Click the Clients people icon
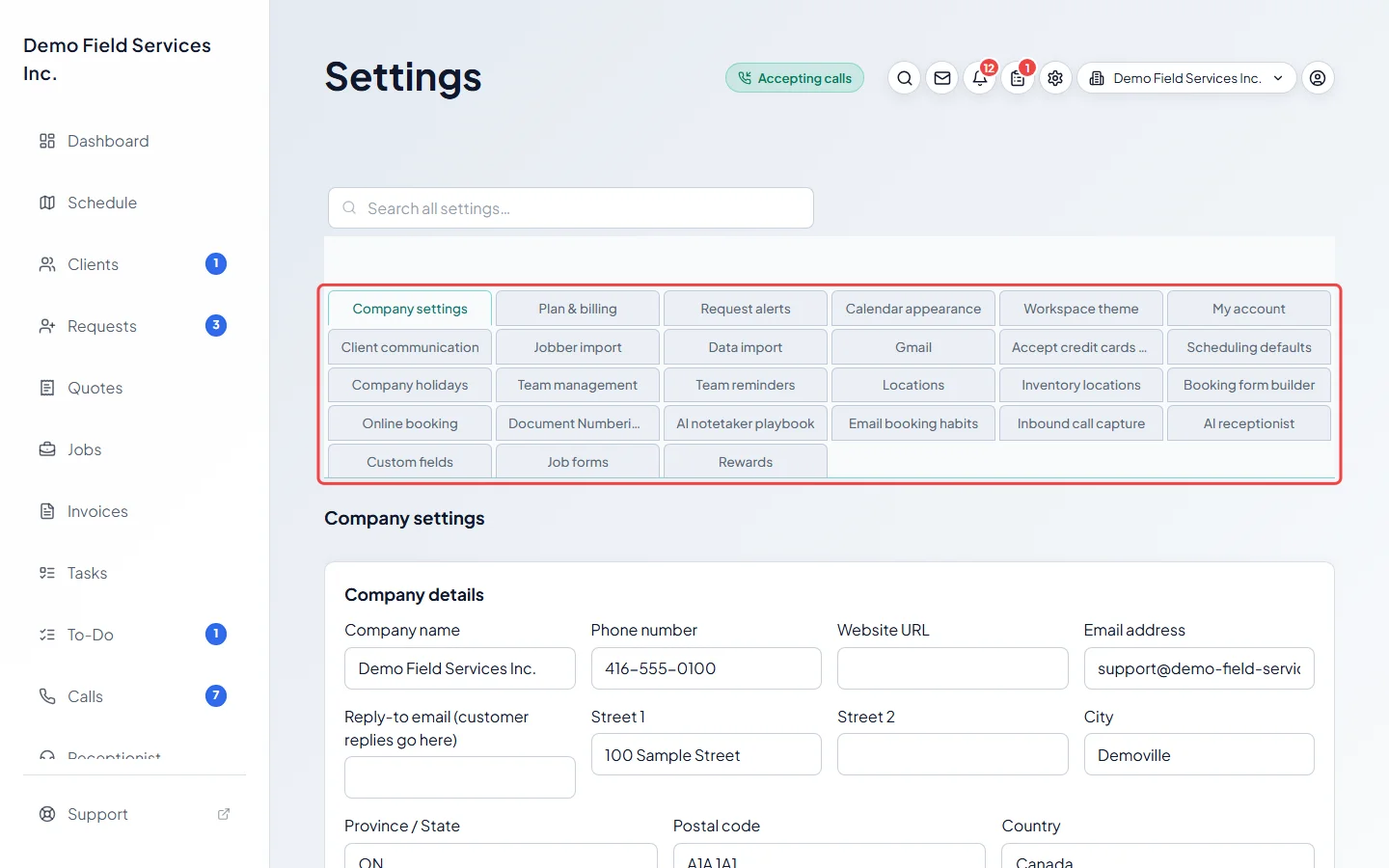This screenshot has width=1389, height=868. click(47, 264)
